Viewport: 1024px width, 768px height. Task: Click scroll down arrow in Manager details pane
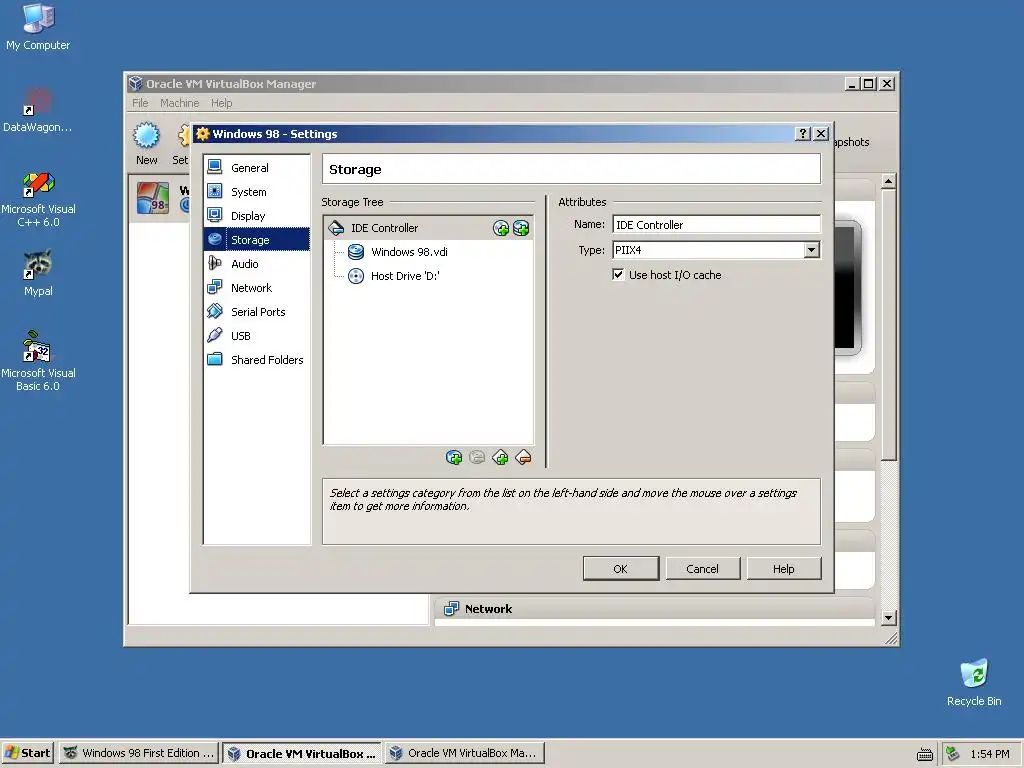(x=888, y=617)
